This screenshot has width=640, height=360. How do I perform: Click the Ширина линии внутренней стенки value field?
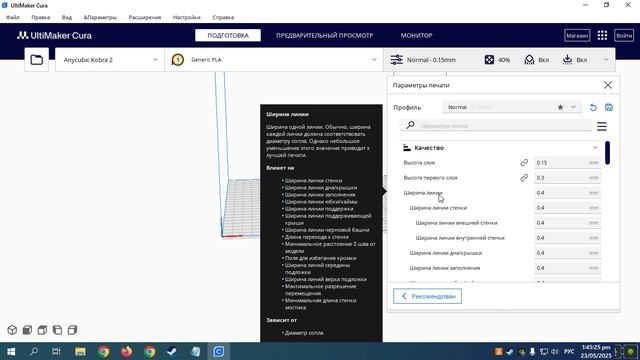pyautogui.click(x=567, y=238)
